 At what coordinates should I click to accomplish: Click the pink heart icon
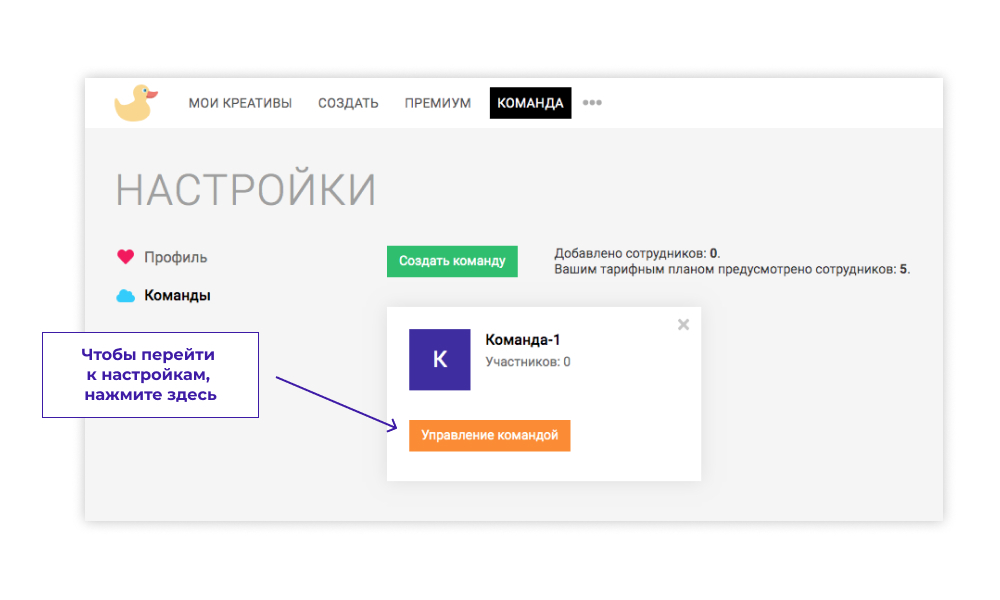[125, 257]
